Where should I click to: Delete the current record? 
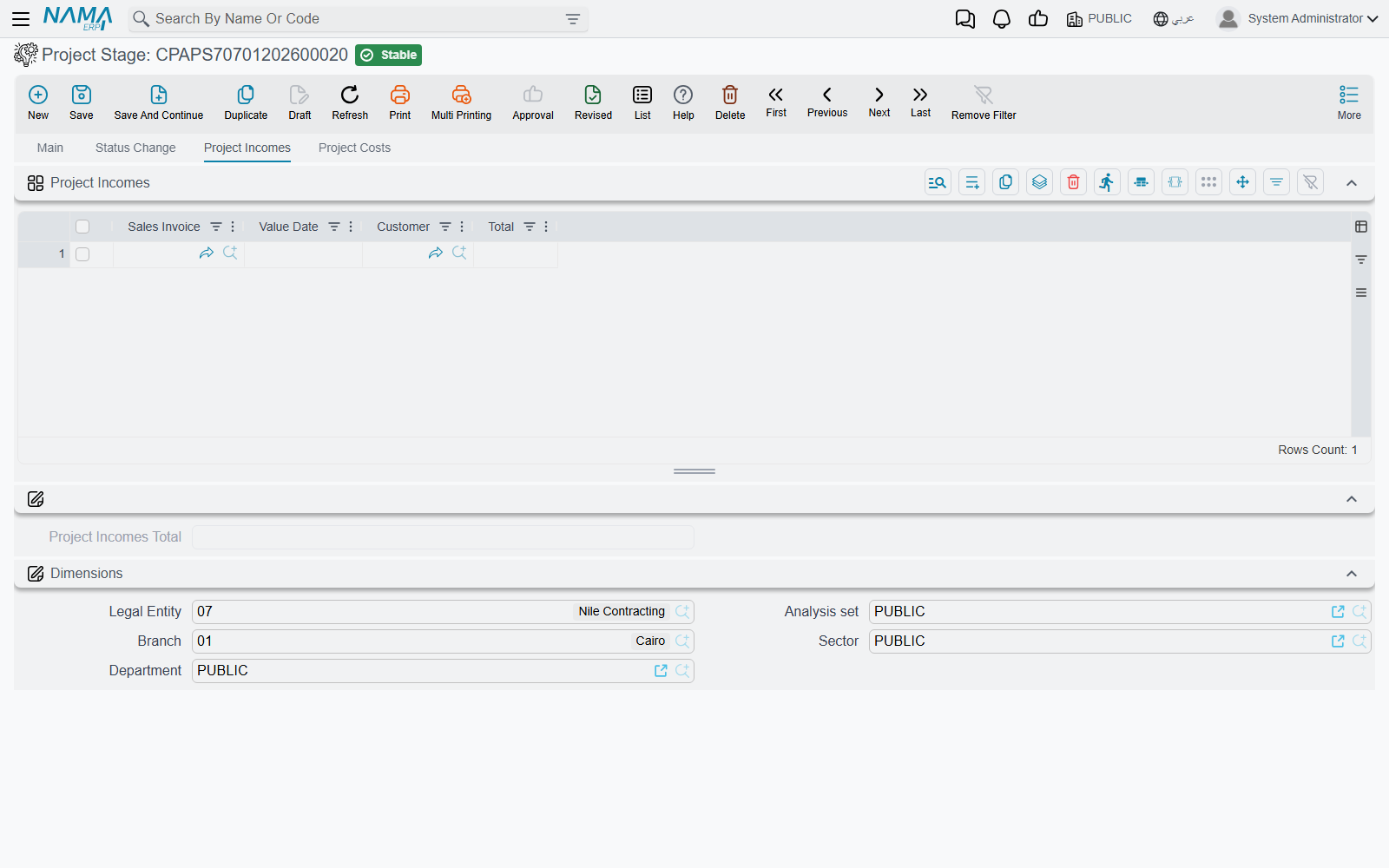(x=730, y=102)
